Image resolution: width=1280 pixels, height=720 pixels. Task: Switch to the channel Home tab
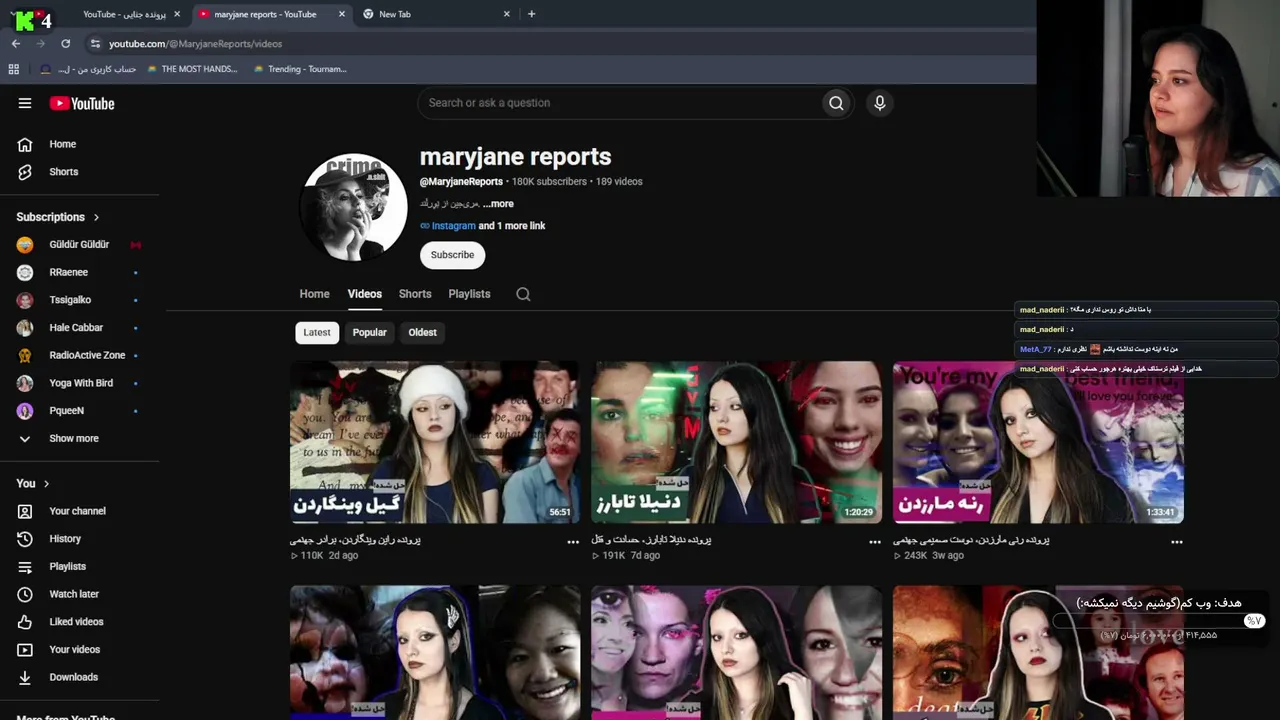pyautogui.click(x=314, y=294)
